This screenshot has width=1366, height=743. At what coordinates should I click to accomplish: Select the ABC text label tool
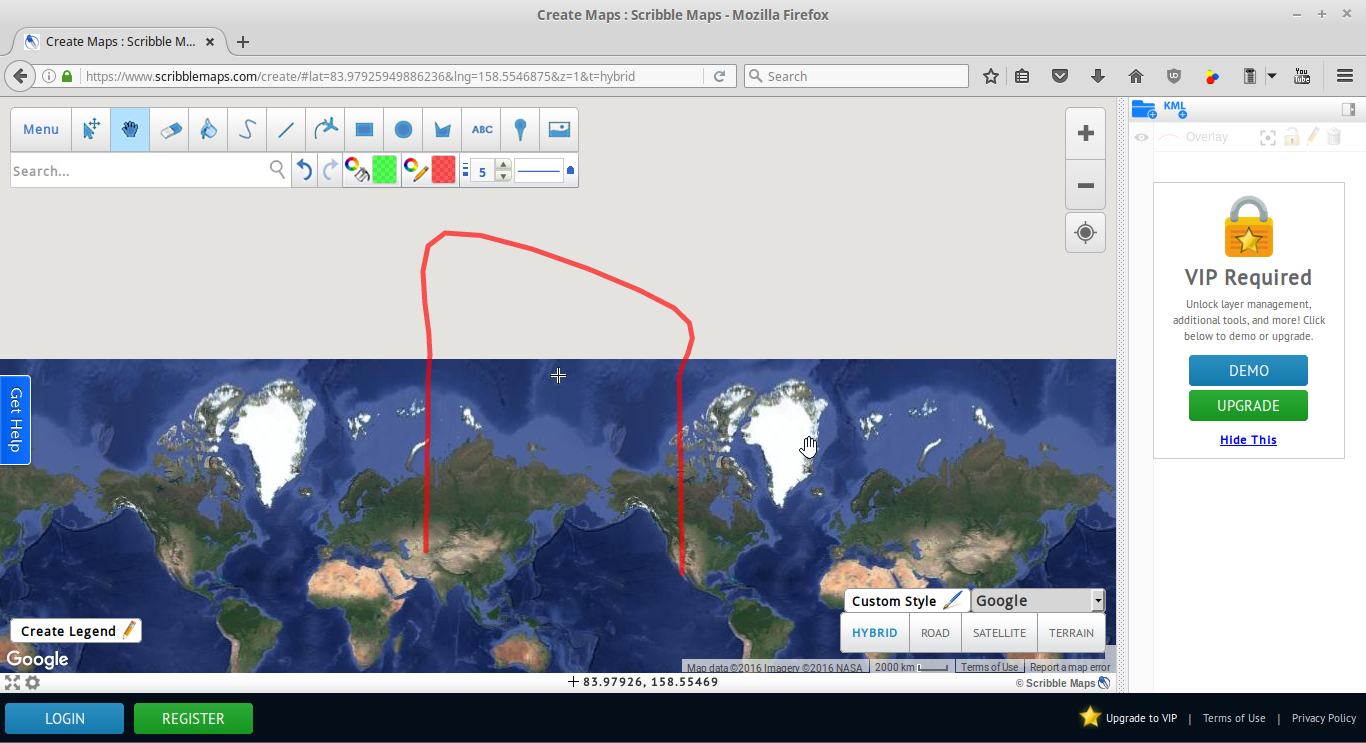pyautogui.click(x=482, y=129)
